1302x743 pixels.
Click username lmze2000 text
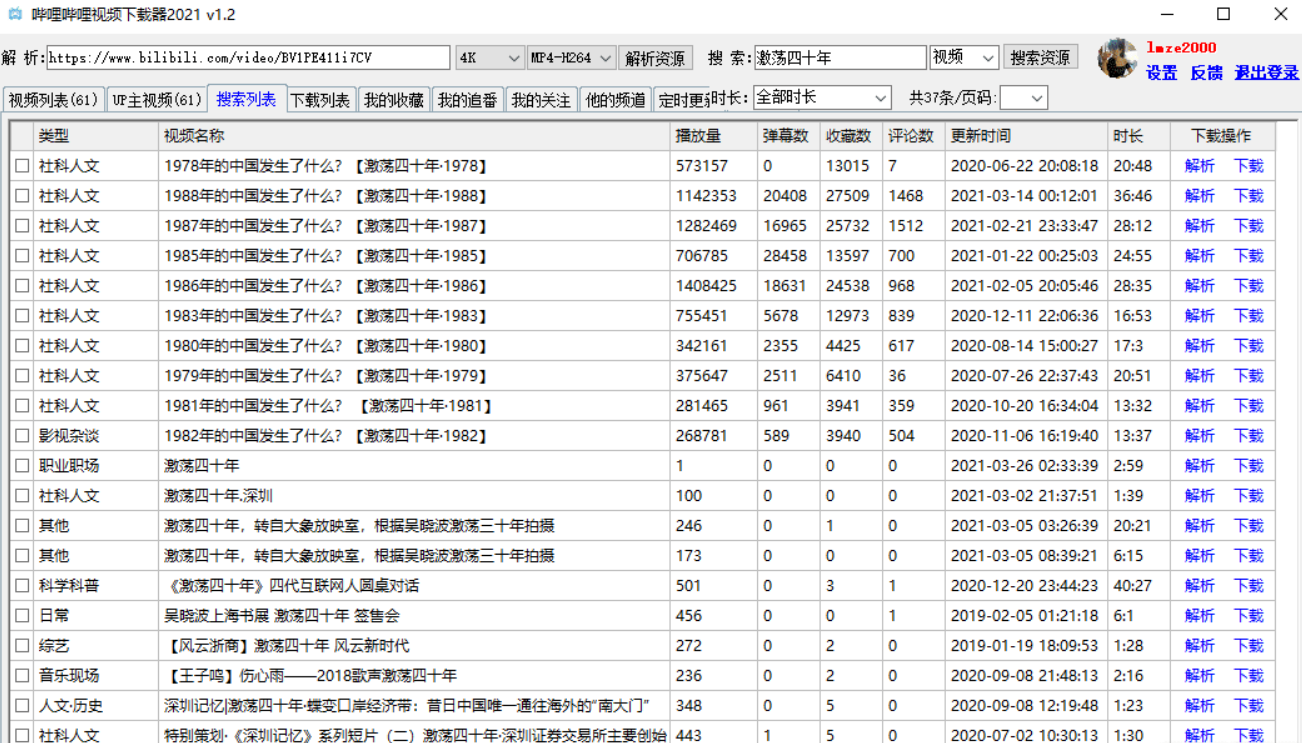(1181, 47)
